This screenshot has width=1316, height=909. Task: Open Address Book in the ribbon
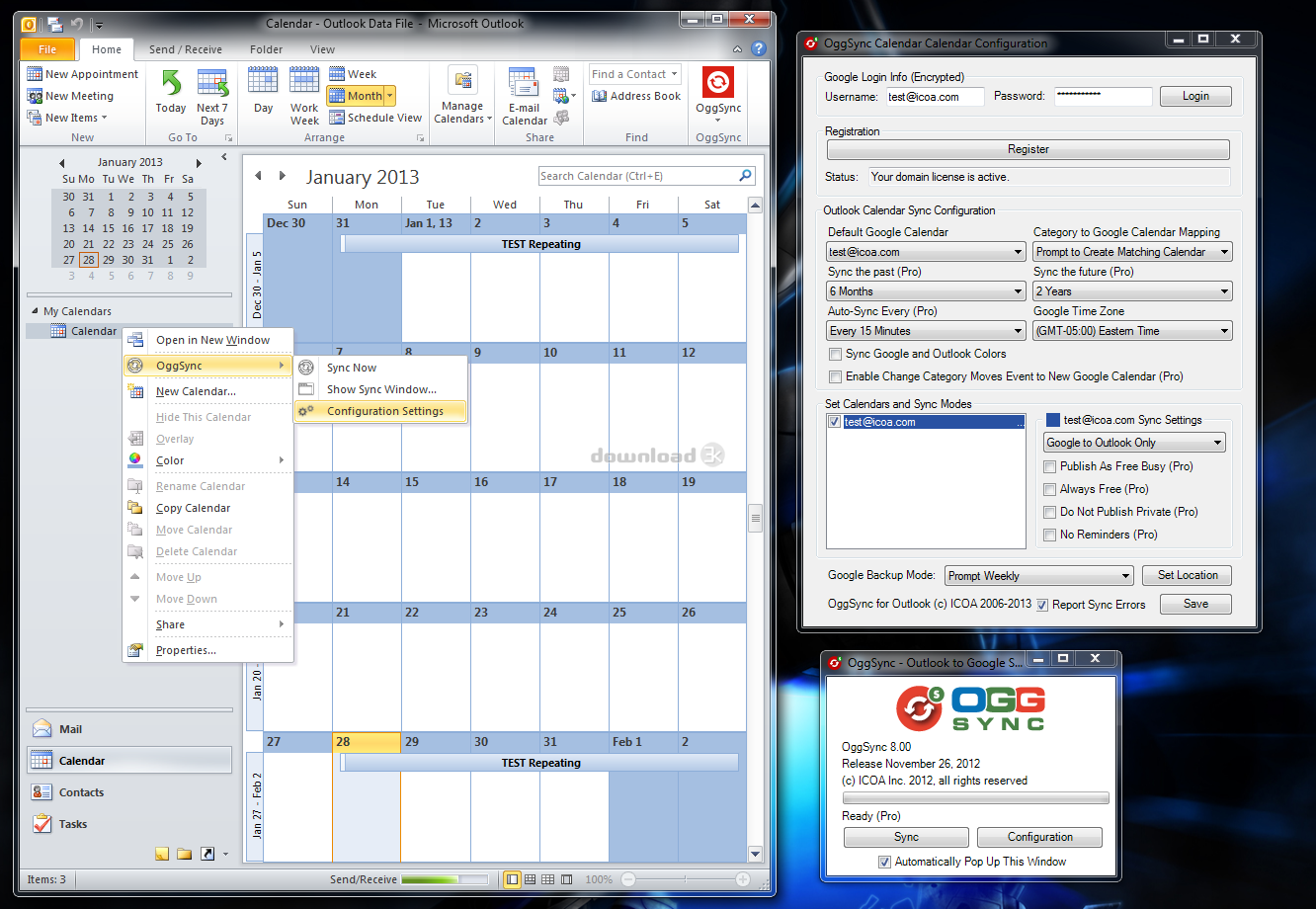[636, 96]
